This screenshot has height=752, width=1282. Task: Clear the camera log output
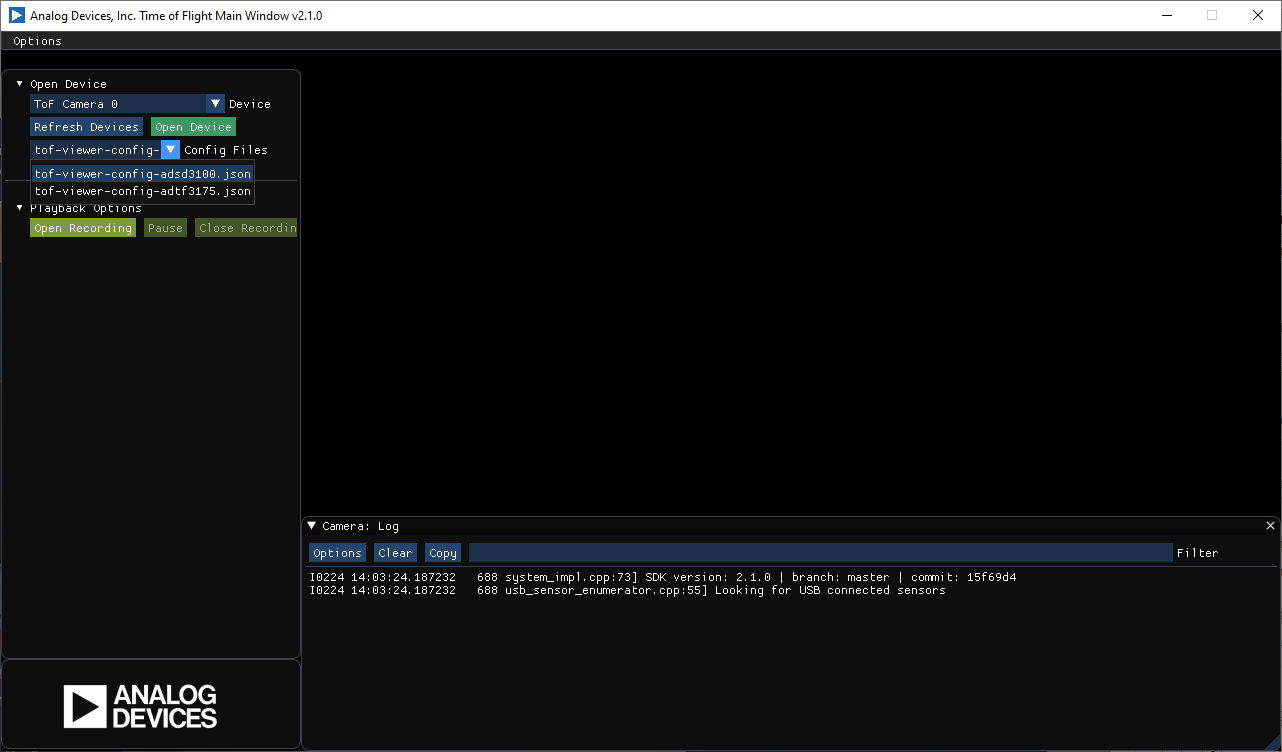[x=395, y=553]
